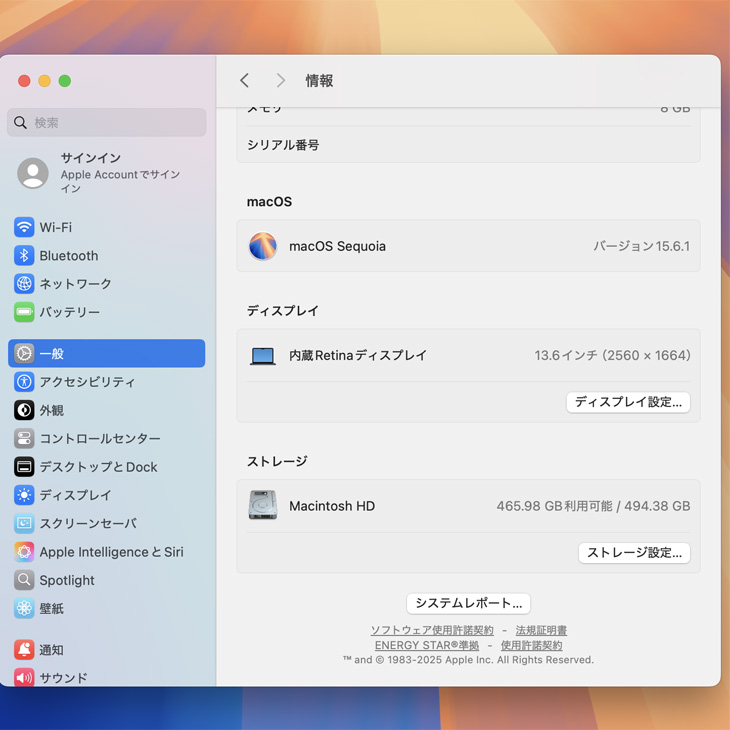Click the macOS Sequoia logo icon
This screenshot has height=730, width=730.
pyautogui.click(x=263, y=246)
